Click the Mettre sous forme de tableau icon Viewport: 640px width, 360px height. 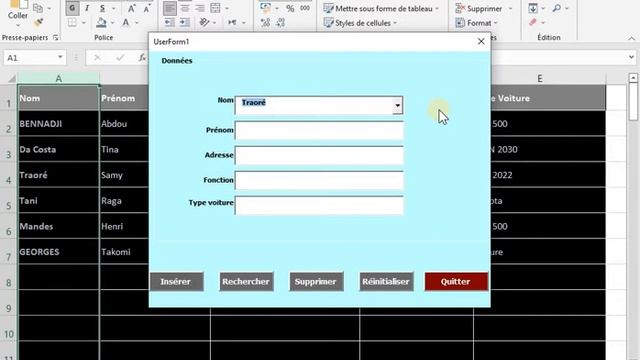(328, 8)
